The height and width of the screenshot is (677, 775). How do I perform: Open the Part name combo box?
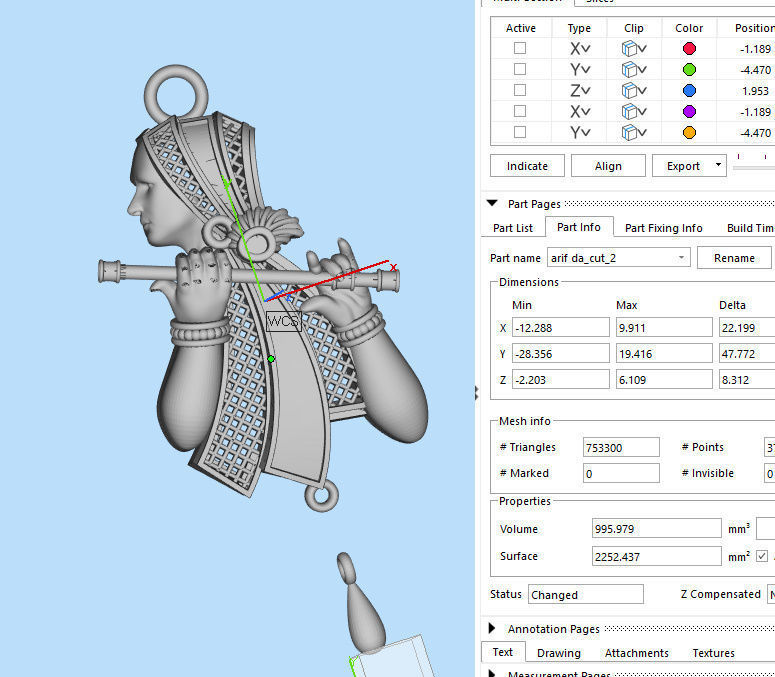pos(618,258)
